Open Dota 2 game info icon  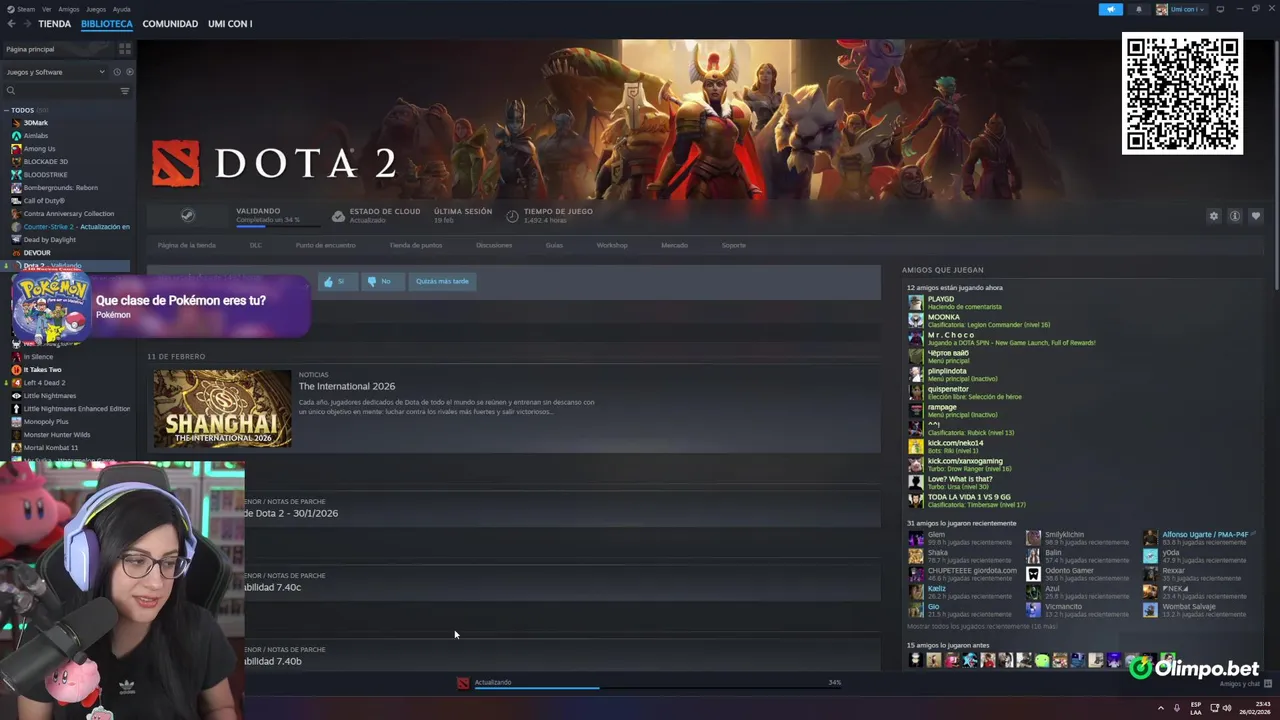pyautogui.click(x=1235, y=216)
